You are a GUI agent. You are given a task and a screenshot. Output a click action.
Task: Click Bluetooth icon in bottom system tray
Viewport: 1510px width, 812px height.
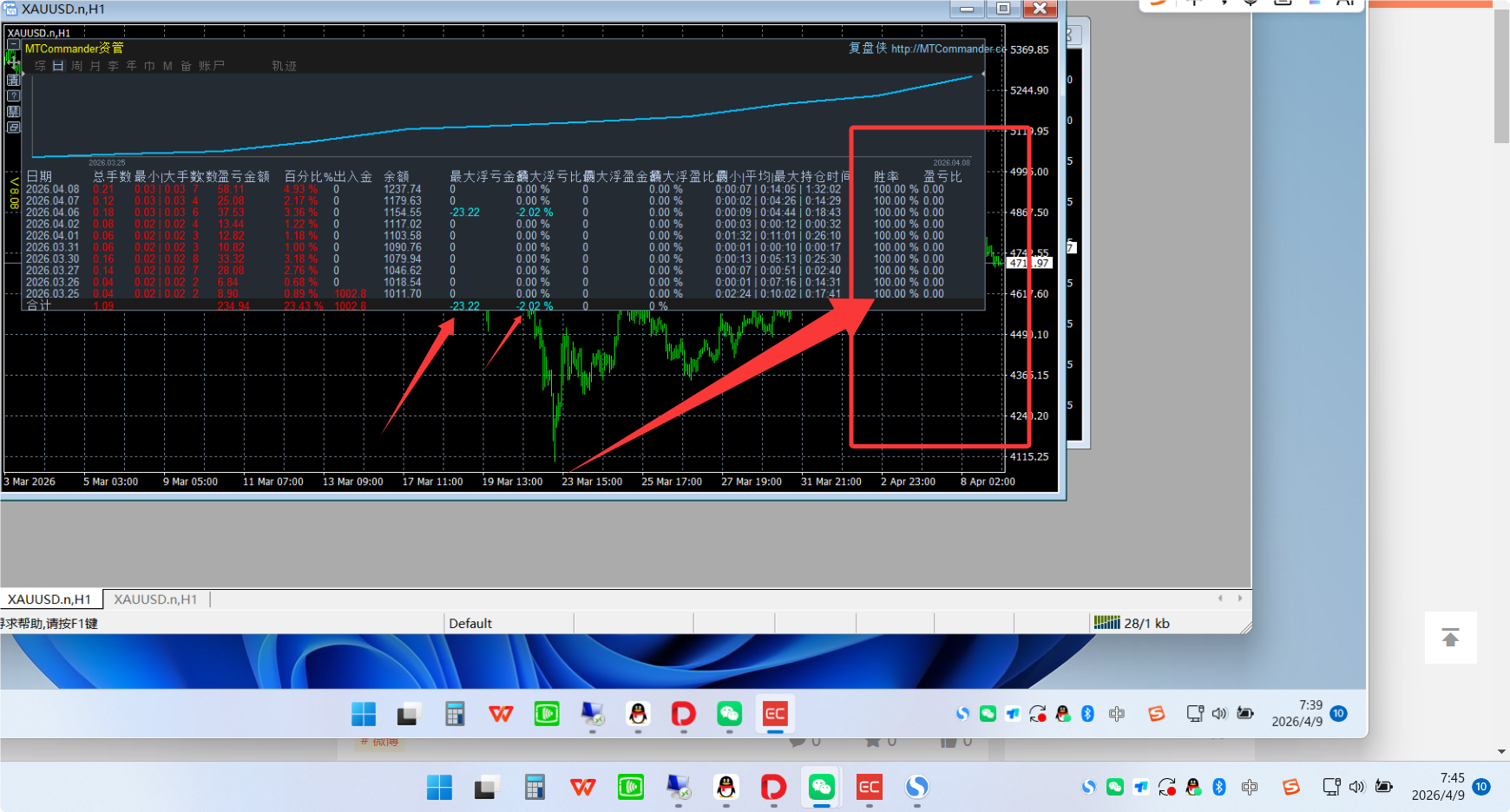(1219, 787)
